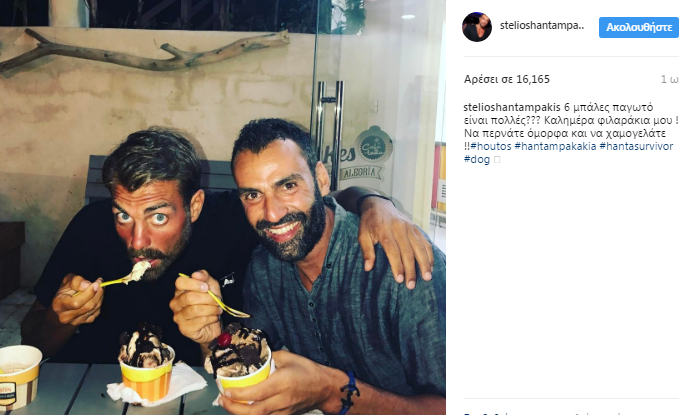Click the post photo of two men

point(223,207)
